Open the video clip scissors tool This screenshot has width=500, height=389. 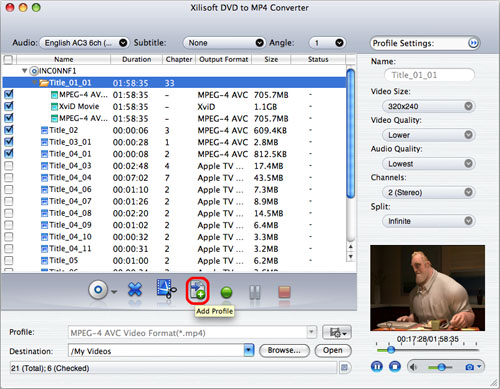(x=166, y=289)
